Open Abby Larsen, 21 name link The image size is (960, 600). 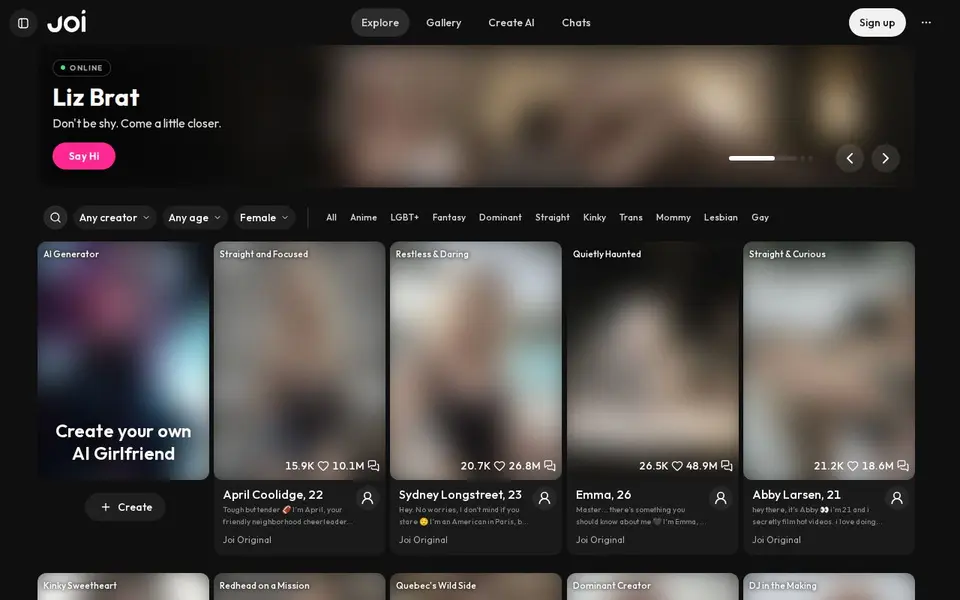tap(797, 495)
